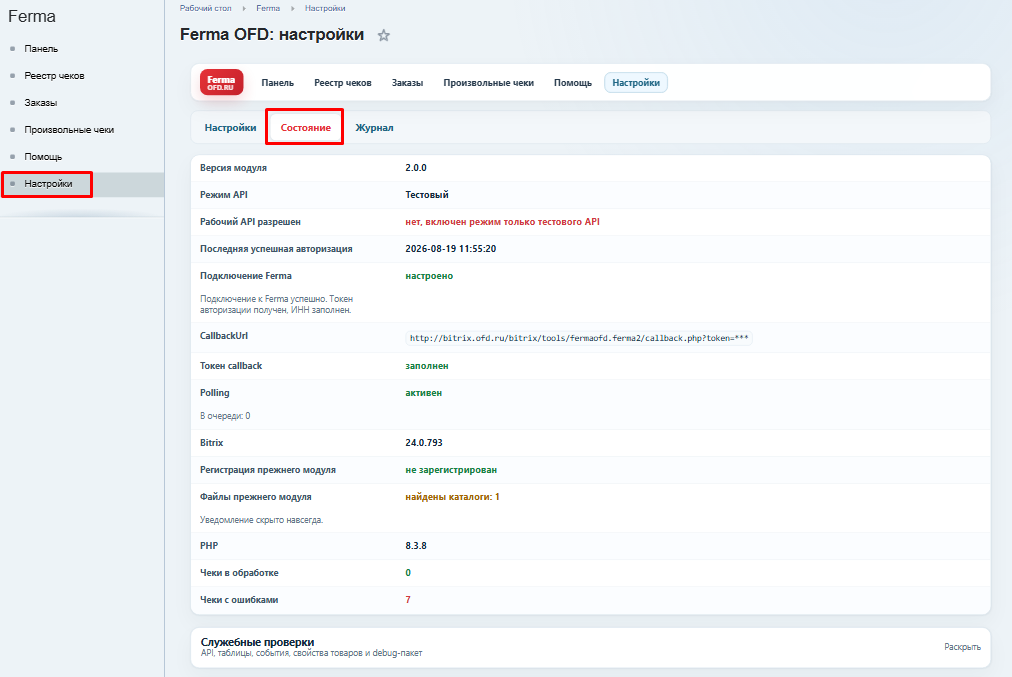Image resolution: width=1012 pixels, height=677 pixels.
Task: Click the 'В очереди: 0' note
Action: point(225,416)
